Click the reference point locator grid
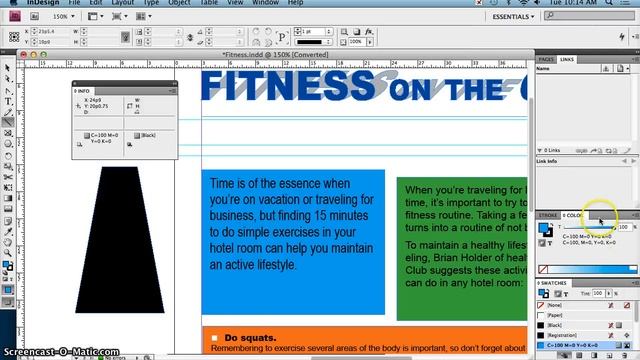Screen dimensions: 640x360 (x=14, y=37)
